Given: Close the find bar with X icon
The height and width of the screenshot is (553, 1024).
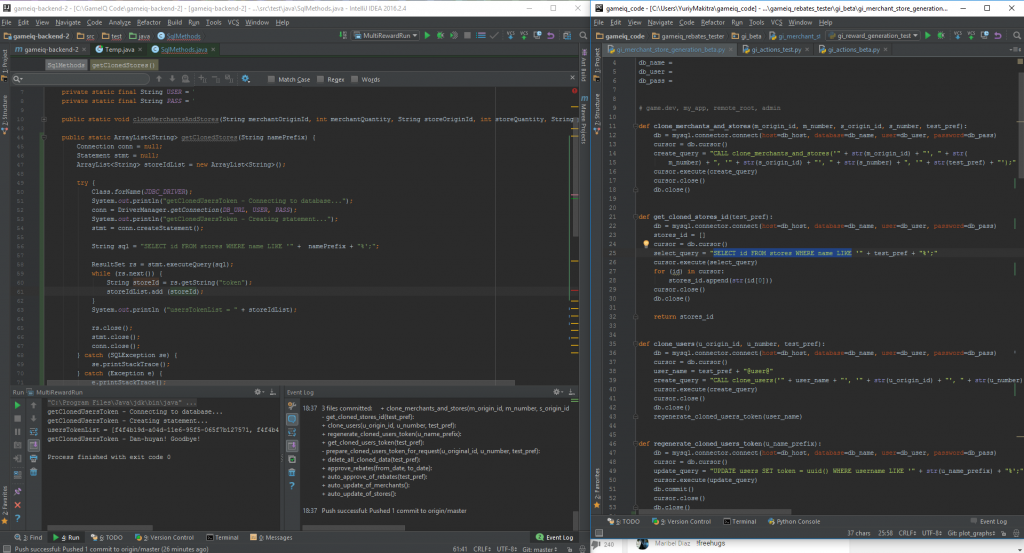Looking at the screenshot, I should pos(573,78).
